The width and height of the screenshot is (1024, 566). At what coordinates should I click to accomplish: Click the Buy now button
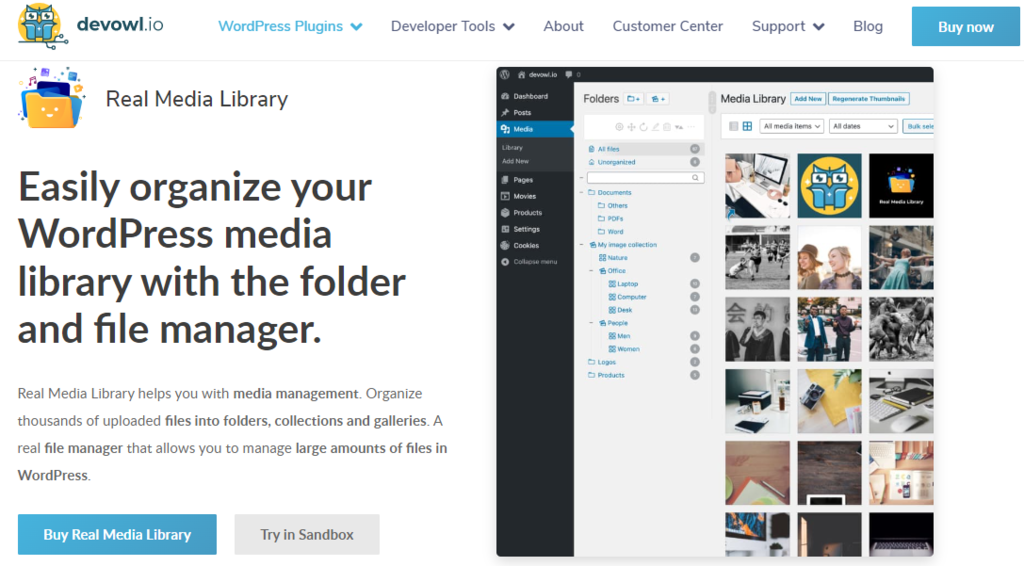[965, 27]
